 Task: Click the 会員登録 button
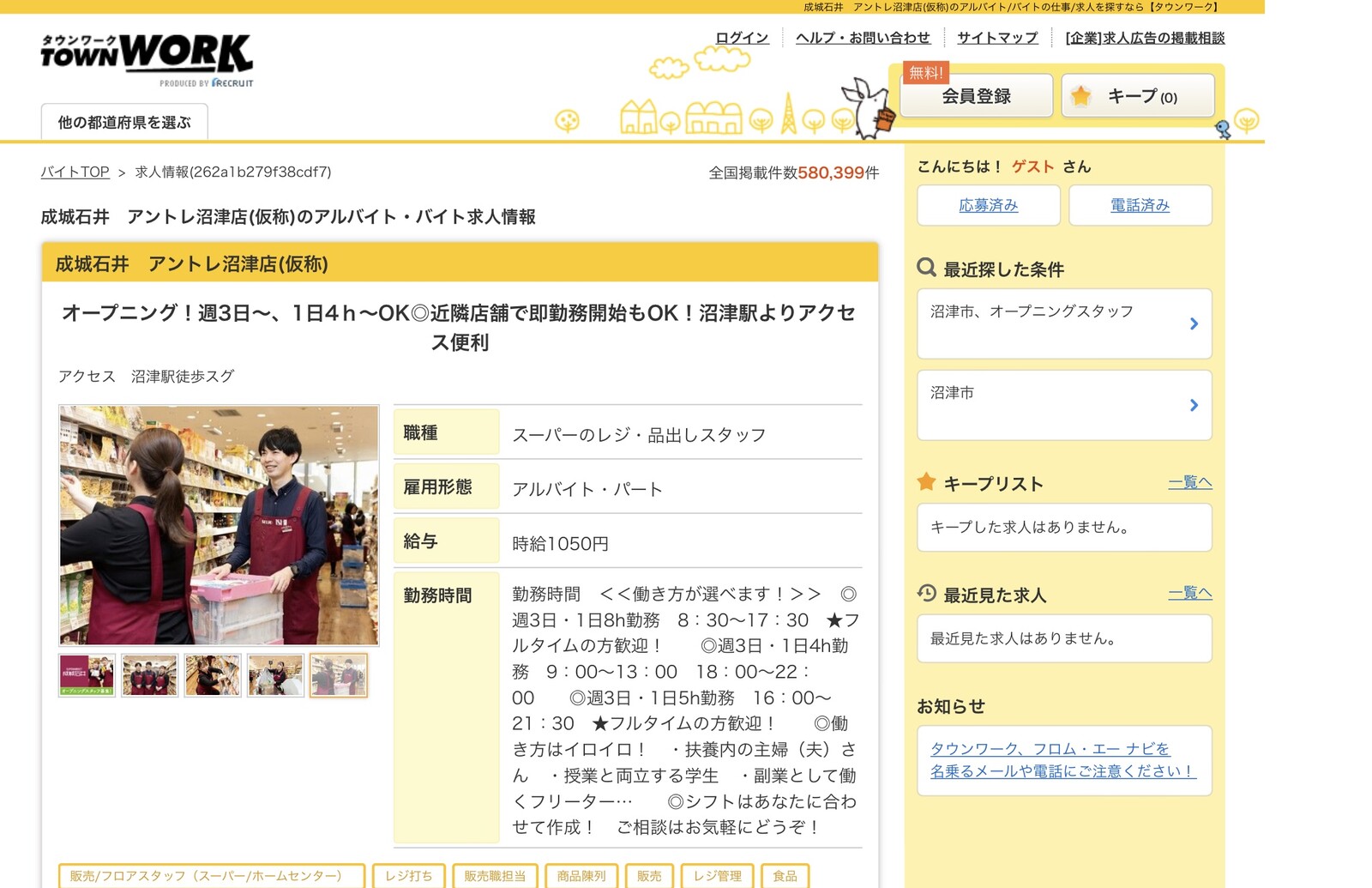click(x=976, y=95)
